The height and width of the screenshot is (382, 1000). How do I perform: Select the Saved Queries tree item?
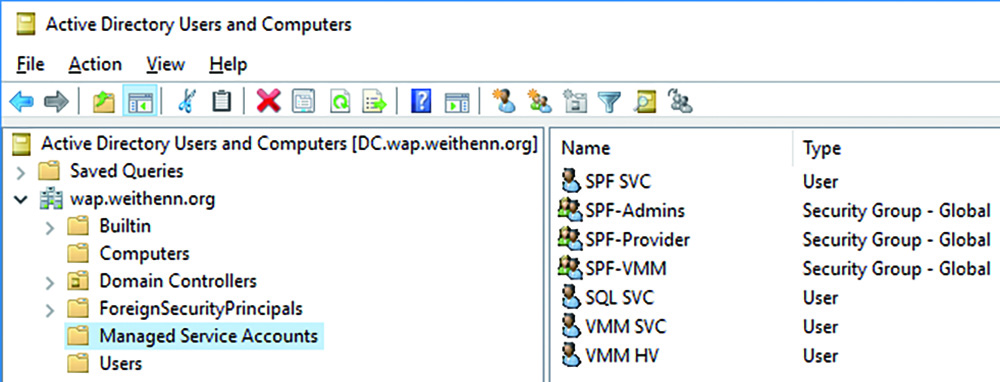click(x=126, y=171)
